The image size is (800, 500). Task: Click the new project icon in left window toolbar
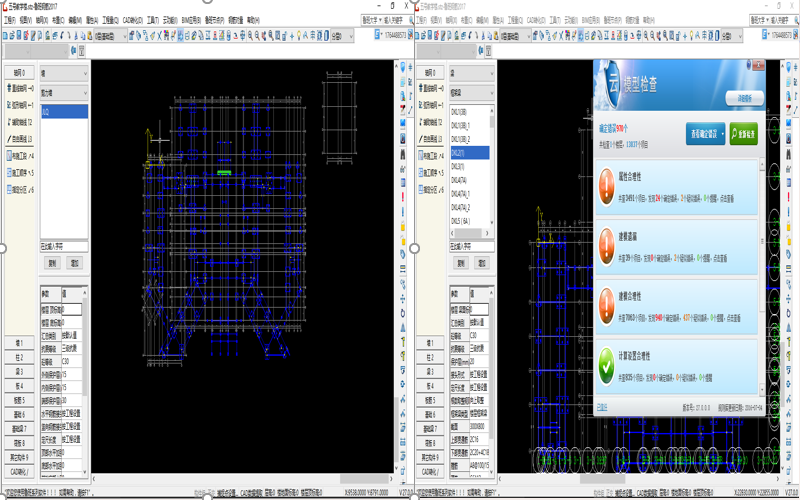pyautogui.click(x=5, y=35)
